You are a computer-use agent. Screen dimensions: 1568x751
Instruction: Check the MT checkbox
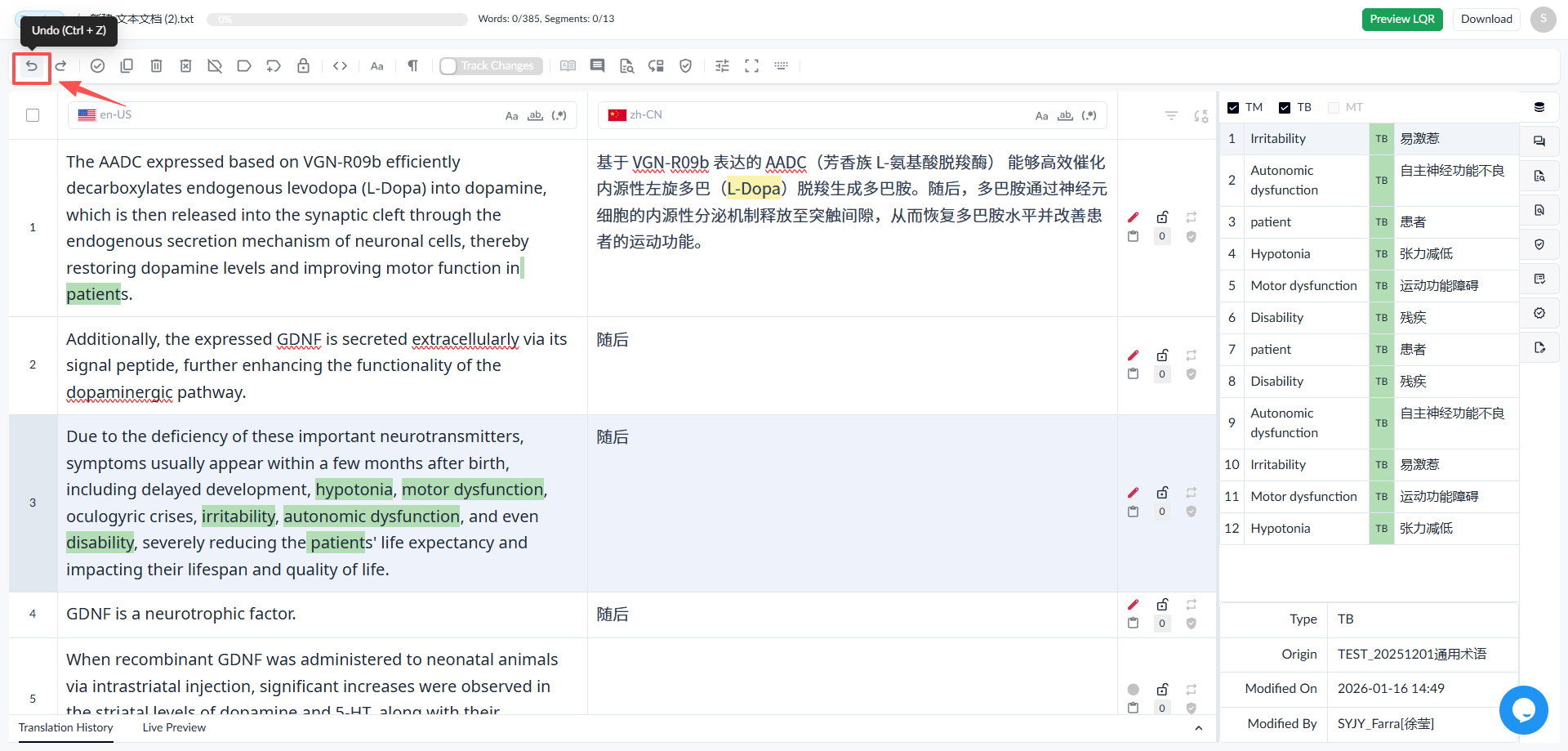pyautogui.click(x=1334, y=108)
